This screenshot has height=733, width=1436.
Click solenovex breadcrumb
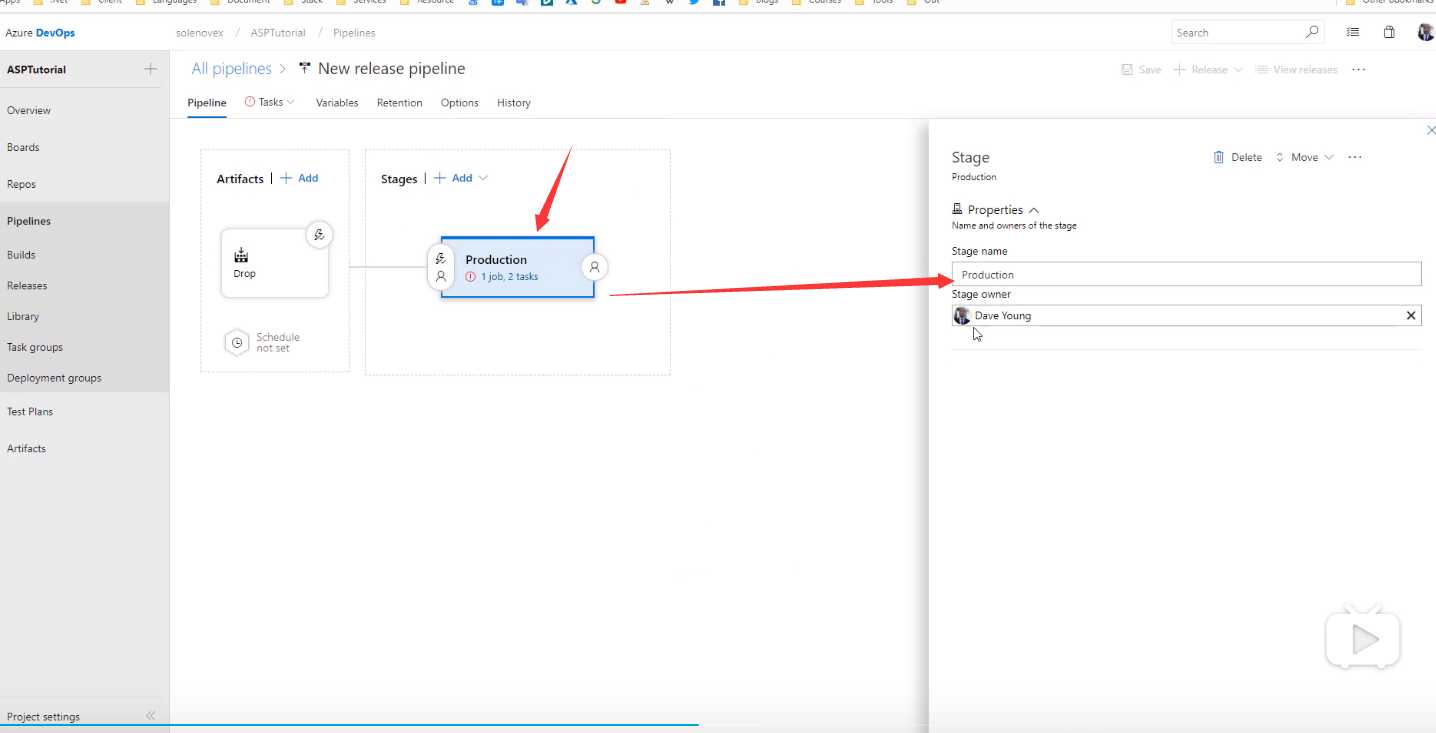pyautogui.click(x=199, y=33)
